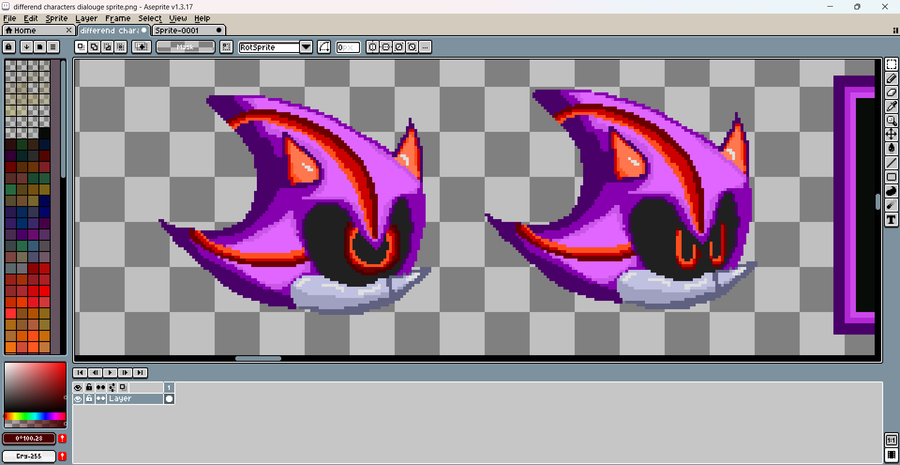The height and width of the screenshot is (465, 900).
Task: Select the Pencil tool
Action: point(891,79)
